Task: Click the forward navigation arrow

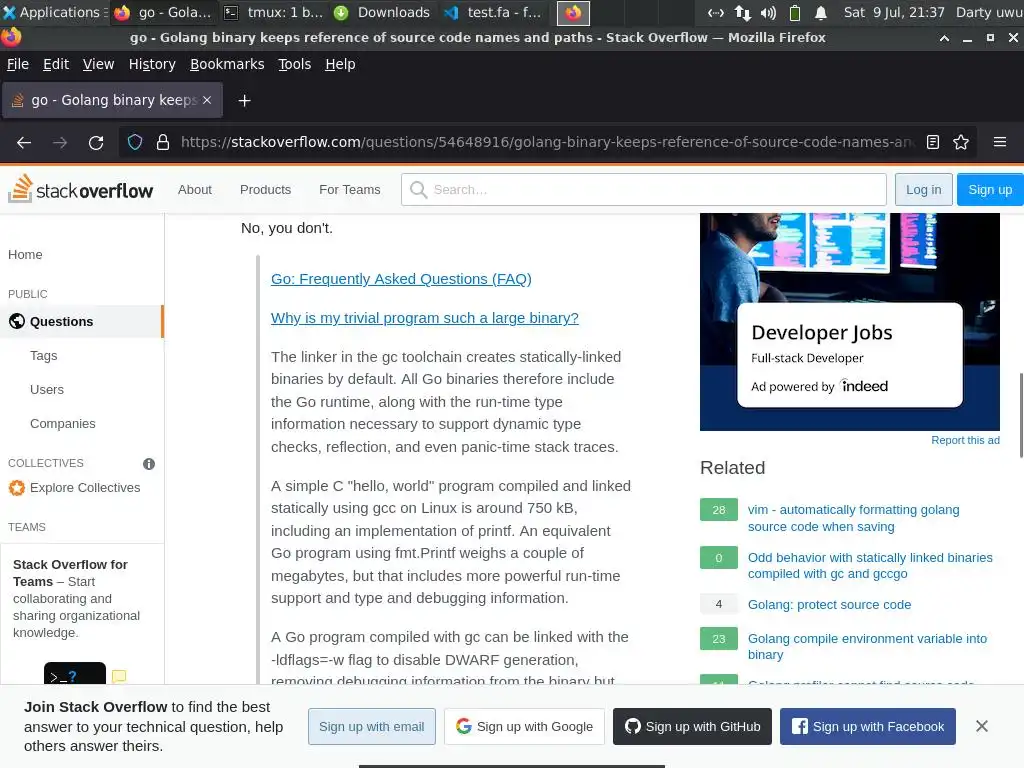Action: click(60, 142)
